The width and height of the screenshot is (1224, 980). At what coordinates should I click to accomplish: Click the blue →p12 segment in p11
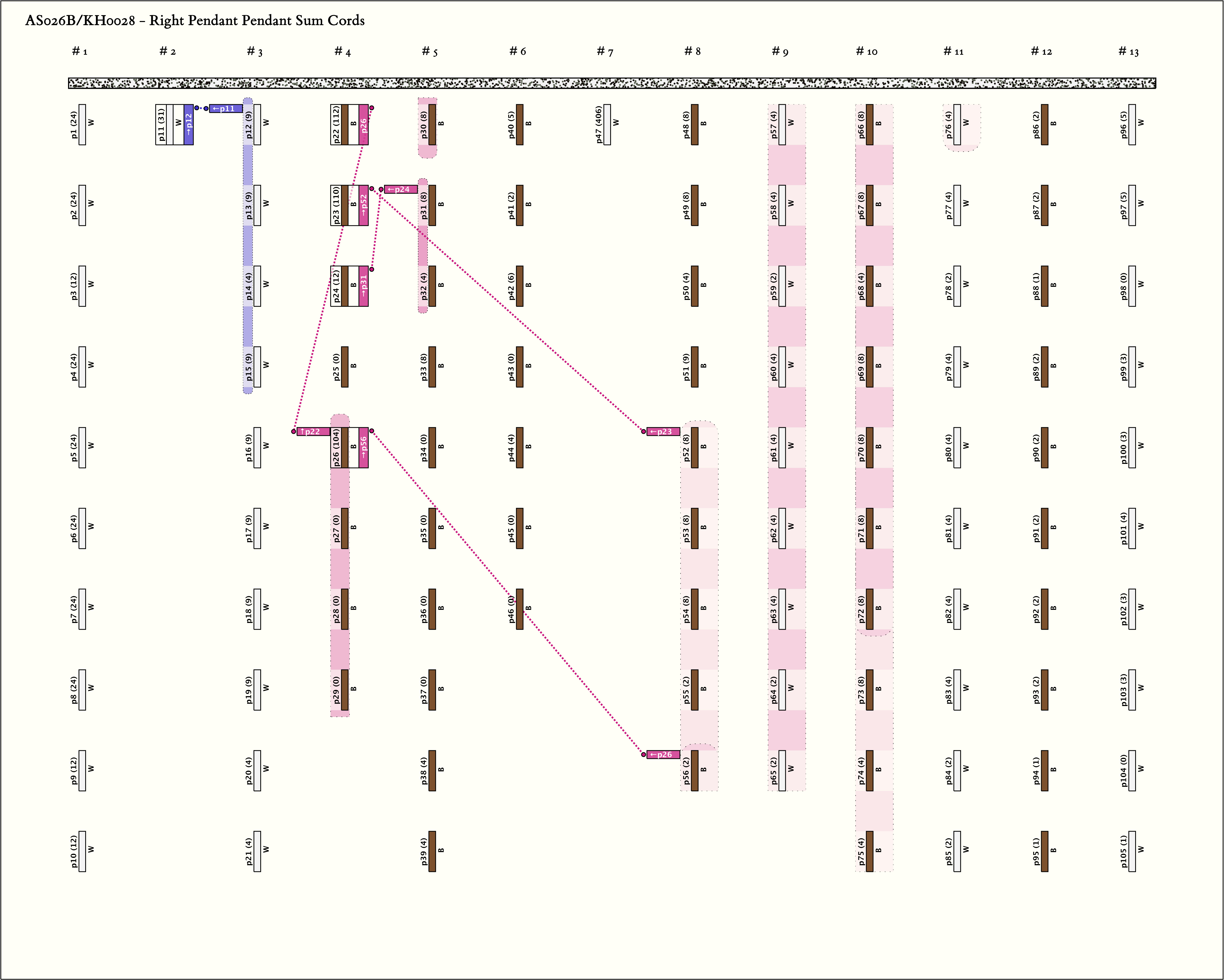pos(188,124)
